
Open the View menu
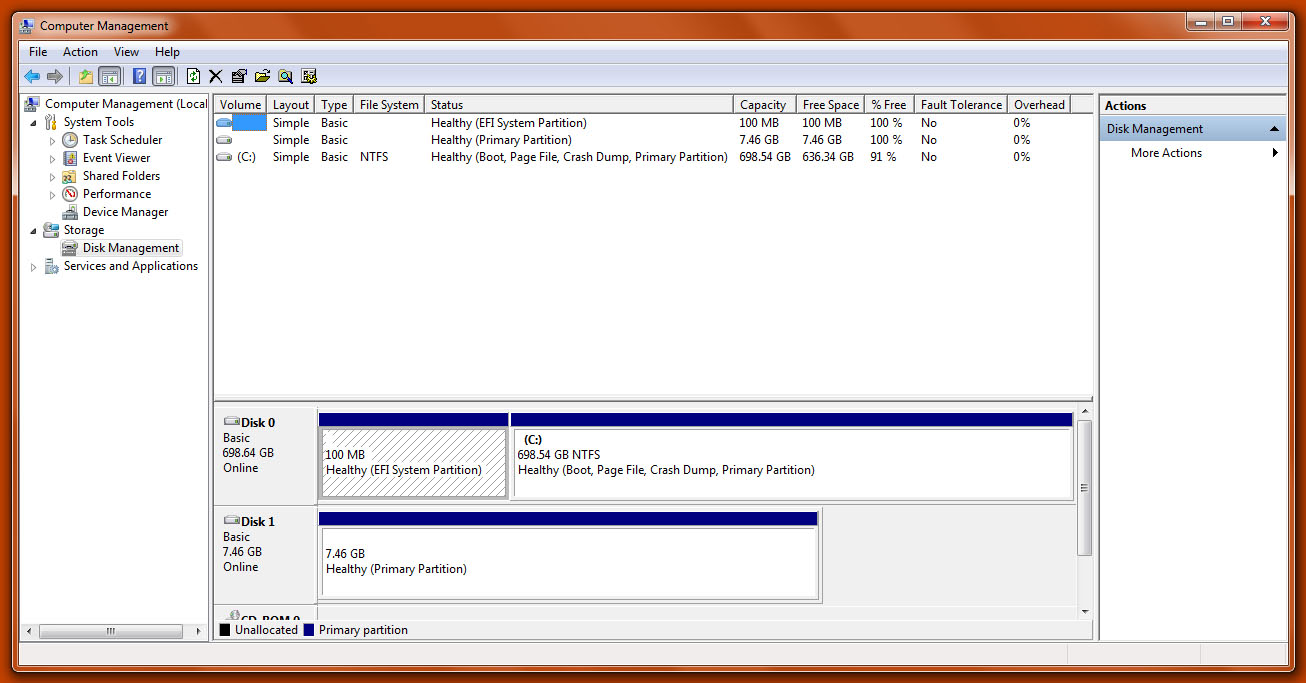126,52
